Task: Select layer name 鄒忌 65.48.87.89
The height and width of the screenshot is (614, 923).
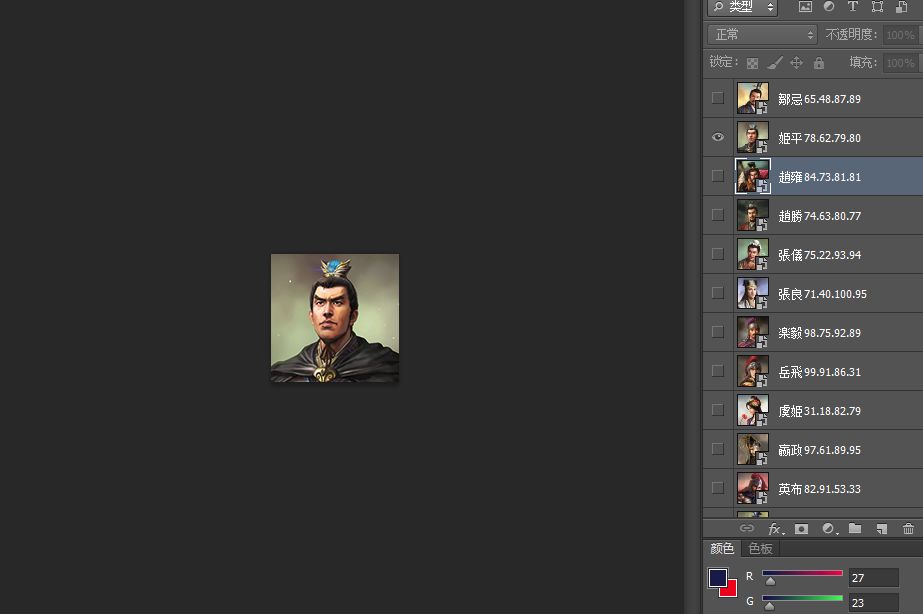Action: [819, 99]
